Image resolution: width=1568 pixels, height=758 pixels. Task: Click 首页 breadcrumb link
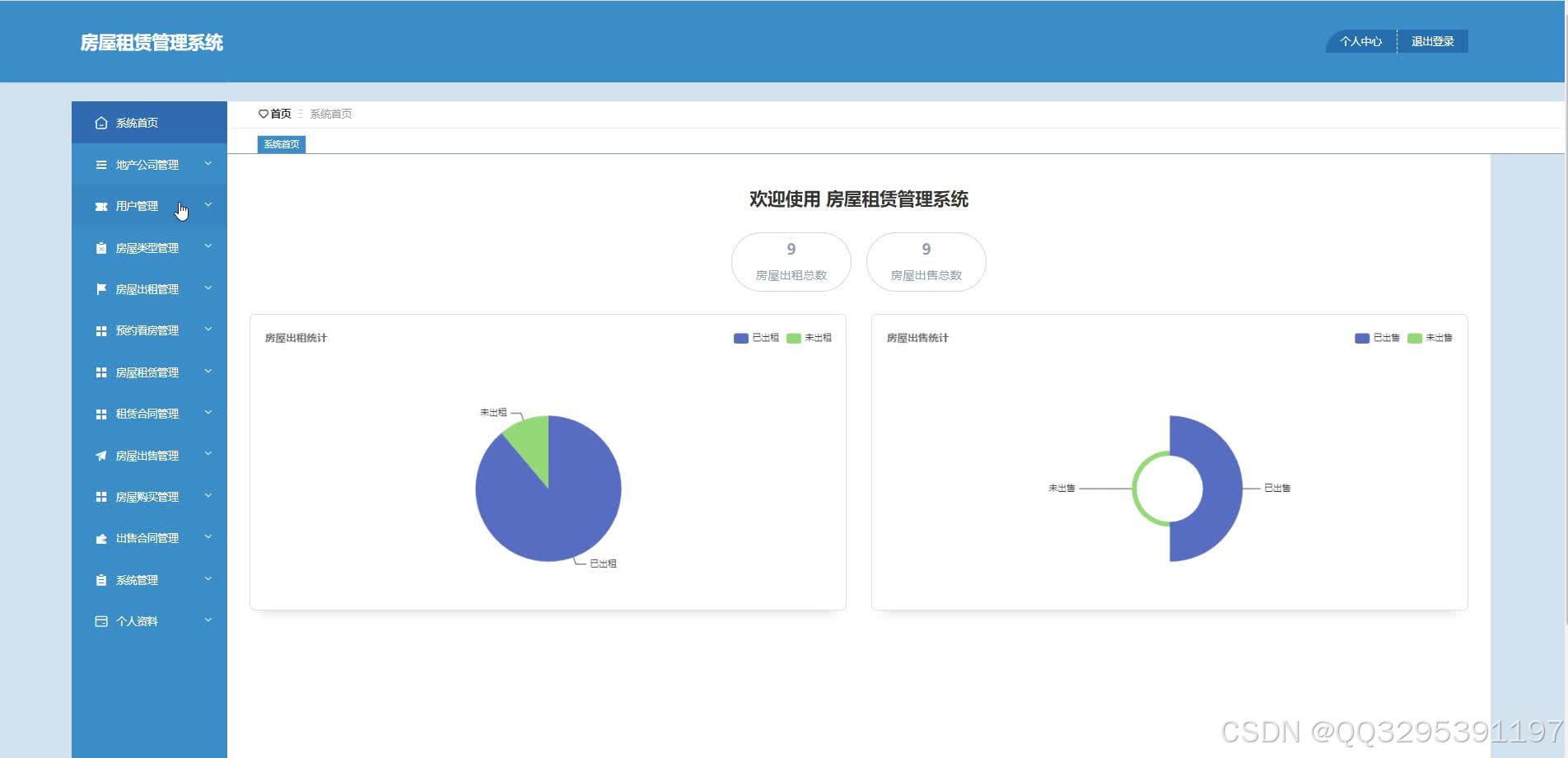(x=281, y=114)
